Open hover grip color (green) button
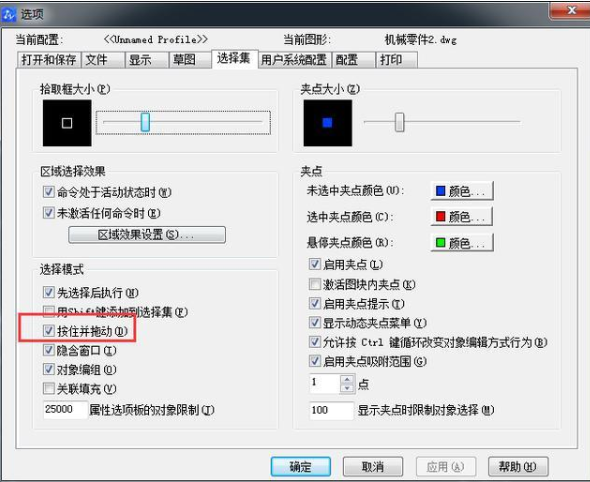This screenshot has width=590, height=482. click(462, 243)
